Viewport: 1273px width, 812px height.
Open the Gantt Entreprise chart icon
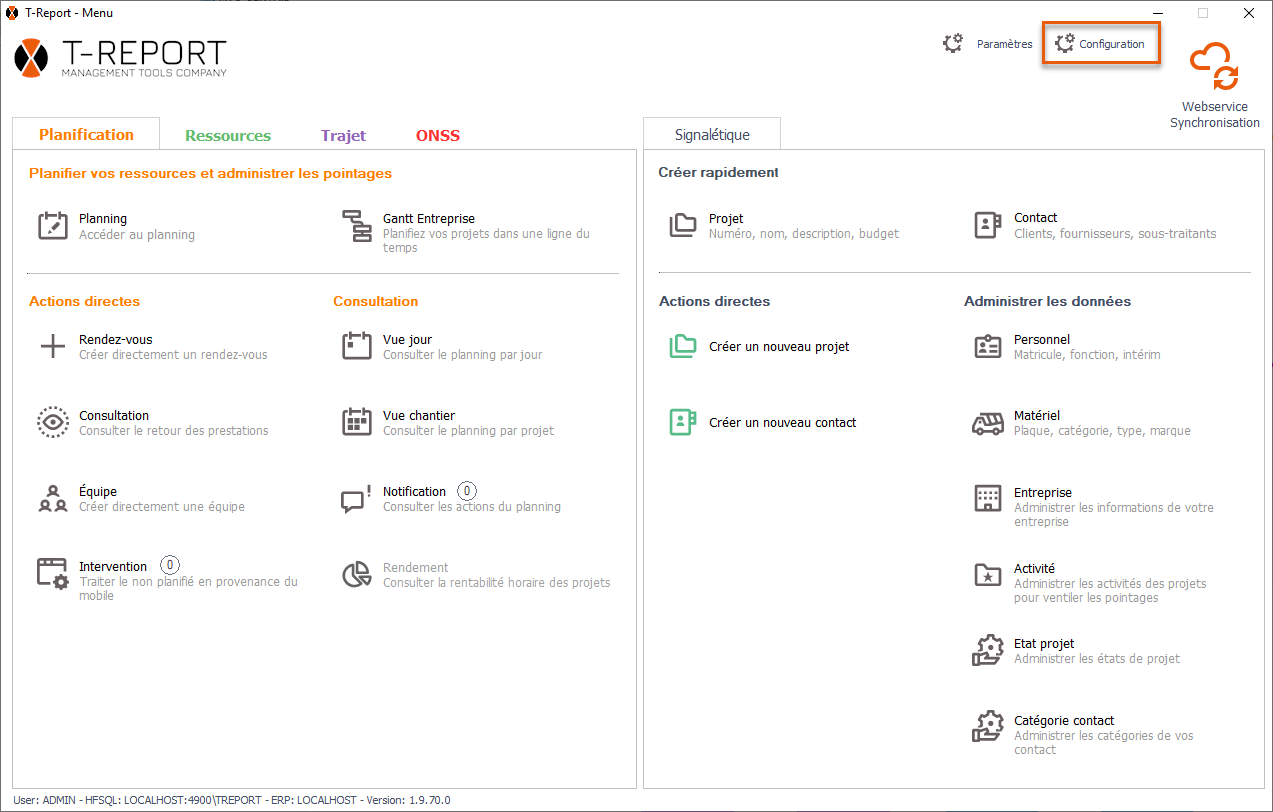[x=357, y=226]
